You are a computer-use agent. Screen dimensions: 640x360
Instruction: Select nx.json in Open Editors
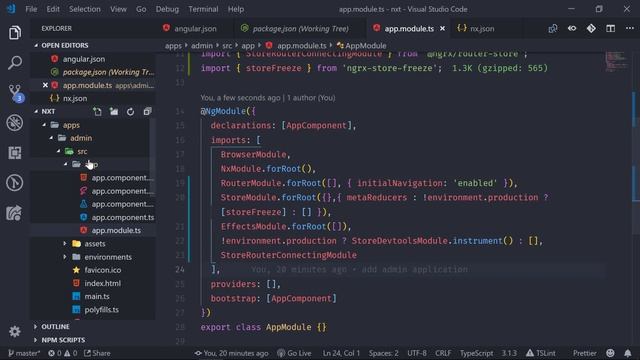75,98
